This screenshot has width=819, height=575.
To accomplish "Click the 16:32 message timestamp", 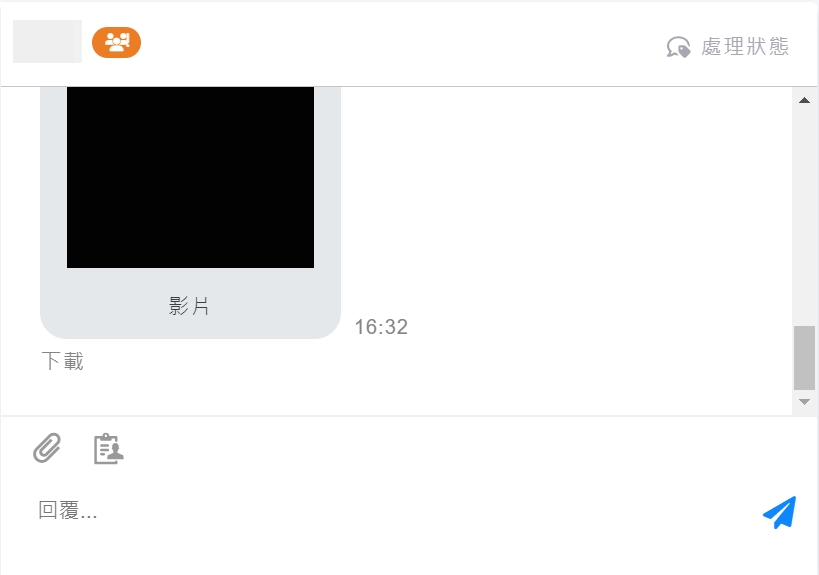I will (381, 327).
